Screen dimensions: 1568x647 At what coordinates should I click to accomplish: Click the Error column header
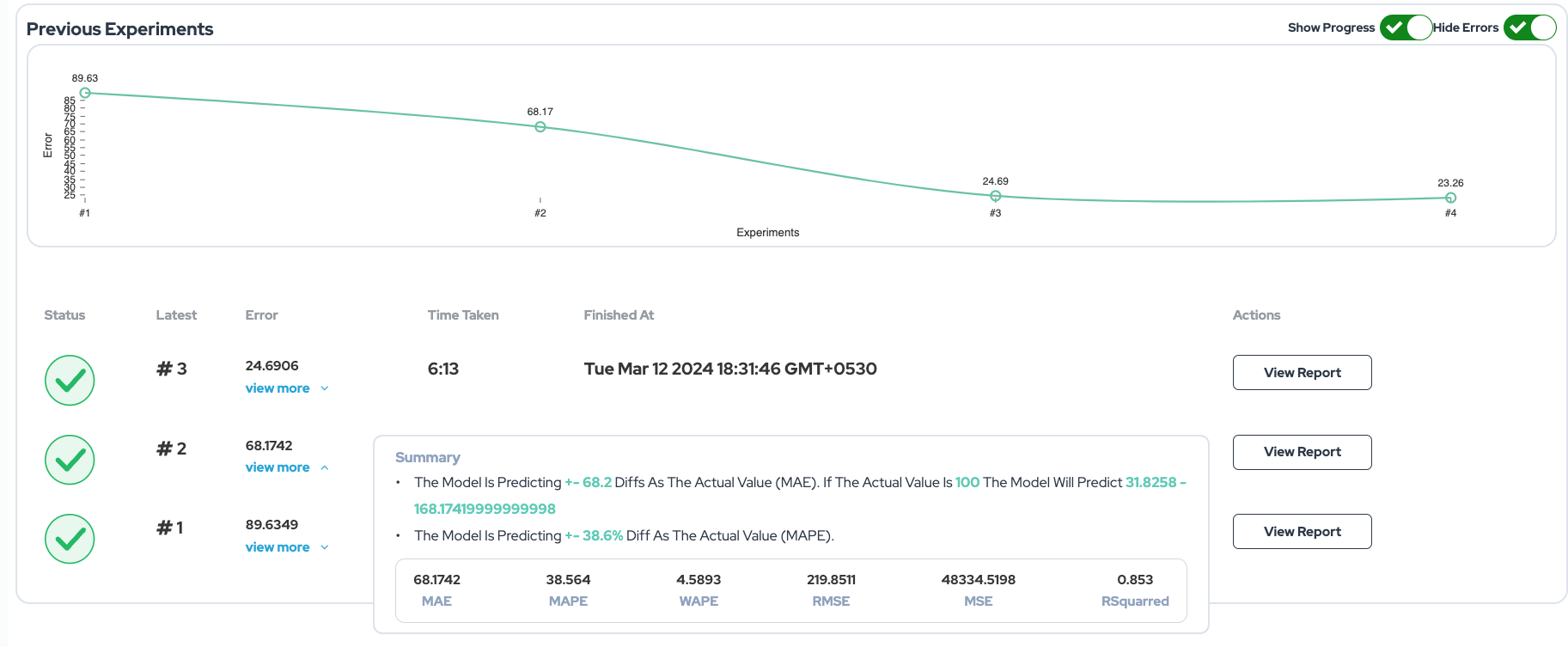(x=261, y=315)
